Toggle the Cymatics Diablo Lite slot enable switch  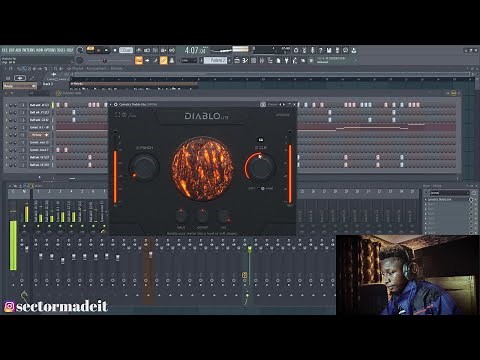[x=471, y=199]
